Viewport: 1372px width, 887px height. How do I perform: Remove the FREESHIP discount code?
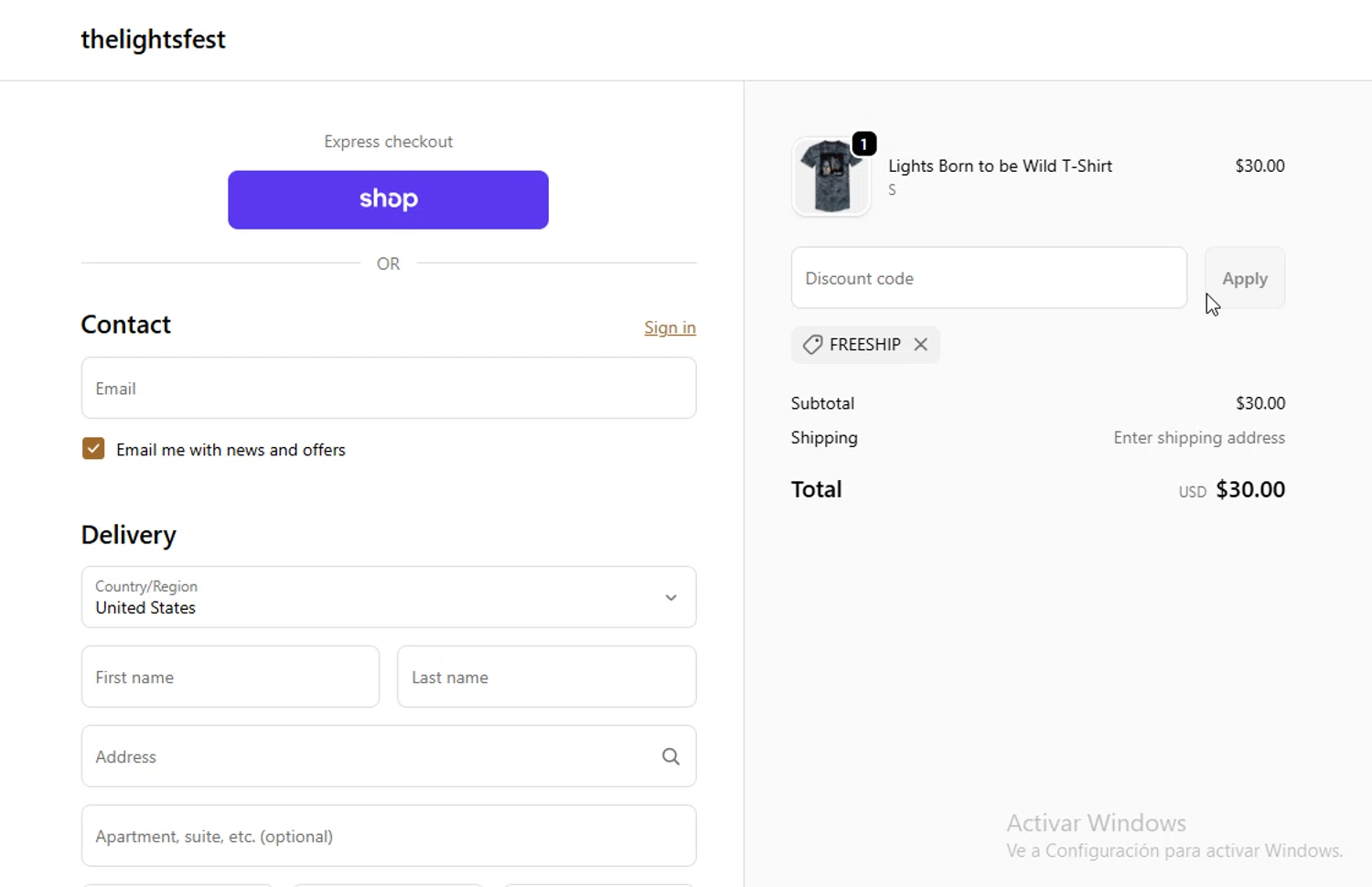click(921, 345)
